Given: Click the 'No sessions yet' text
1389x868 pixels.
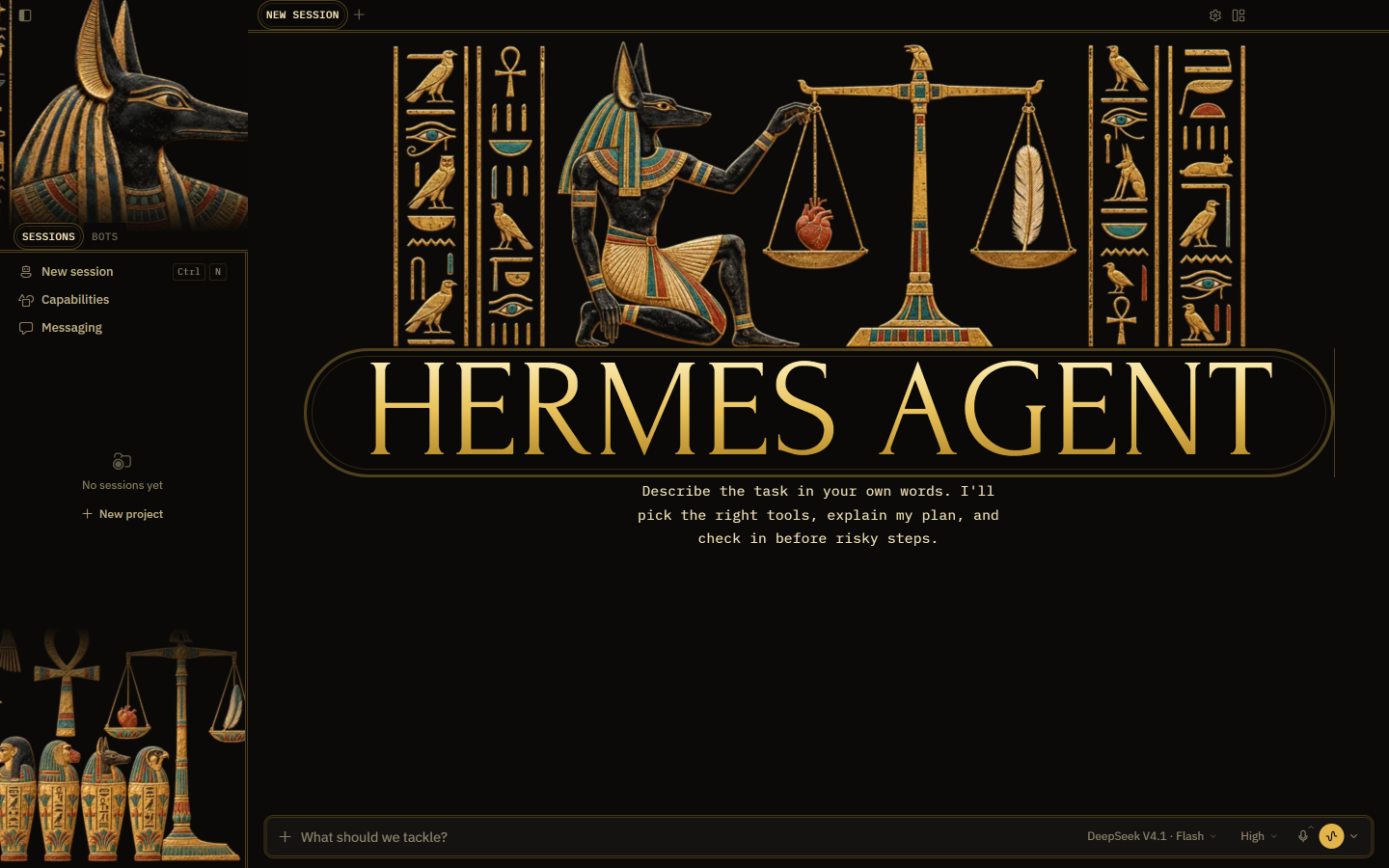Looking at the screenshot, I should pyautogui.click(x=123, y=485).
